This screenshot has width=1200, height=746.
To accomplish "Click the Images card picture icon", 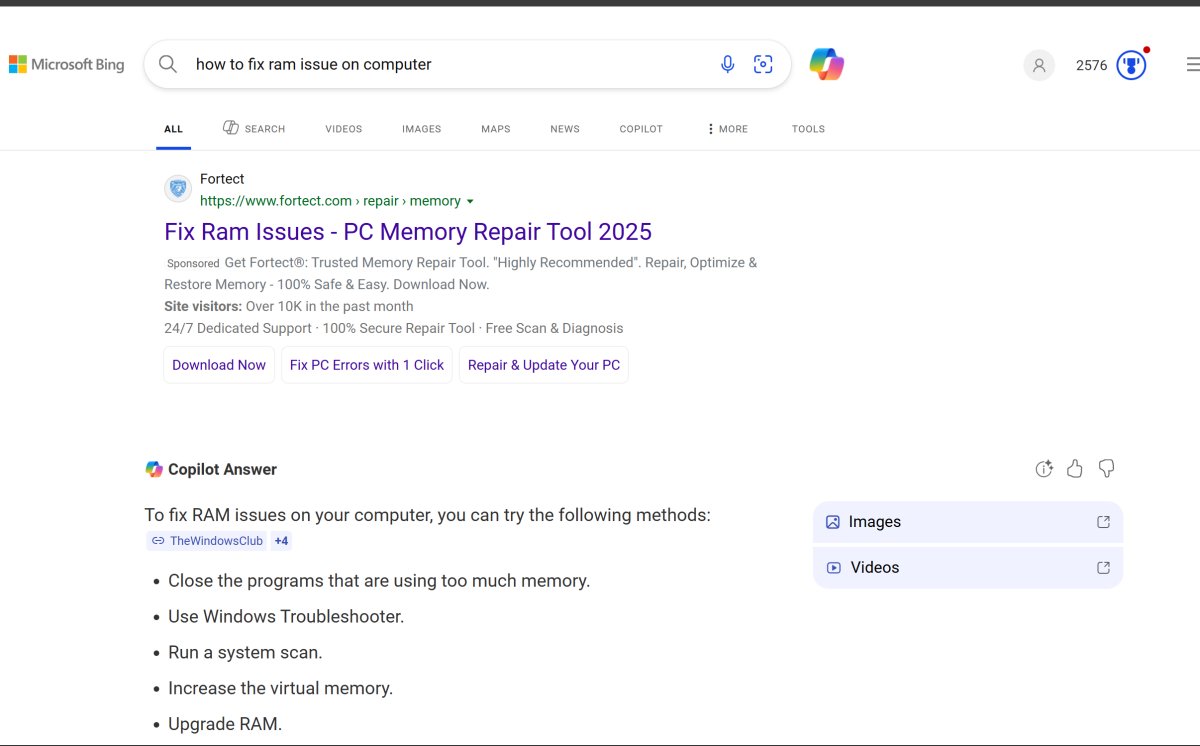I will pos(832,522).
